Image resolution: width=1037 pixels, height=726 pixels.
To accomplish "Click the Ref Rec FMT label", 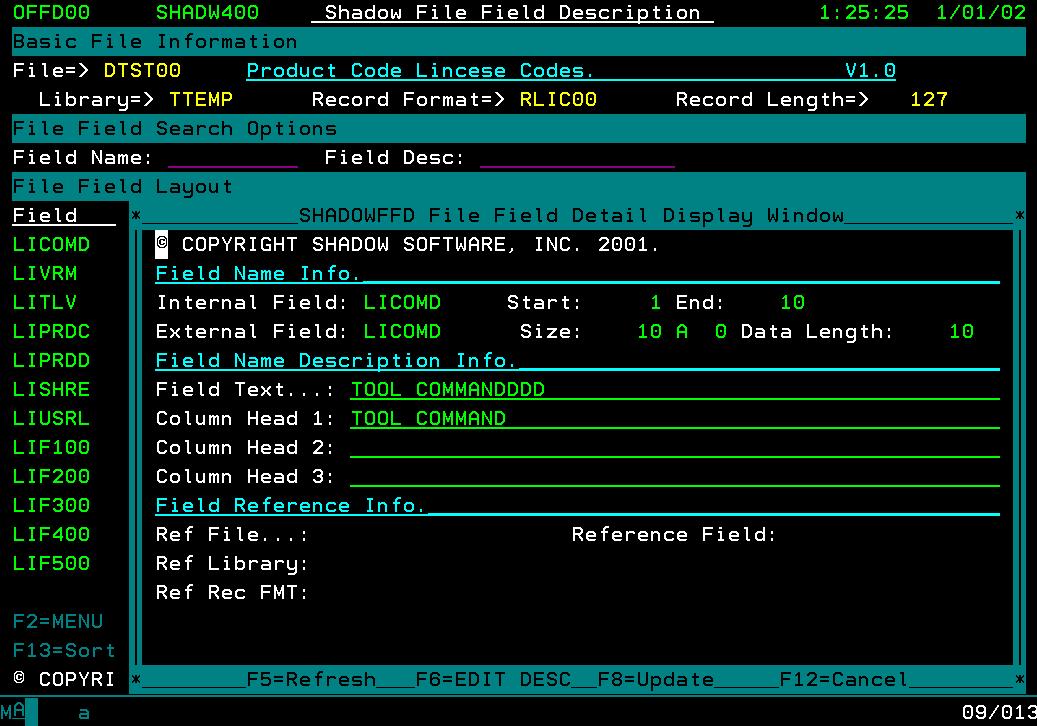I will click(232, 592).
